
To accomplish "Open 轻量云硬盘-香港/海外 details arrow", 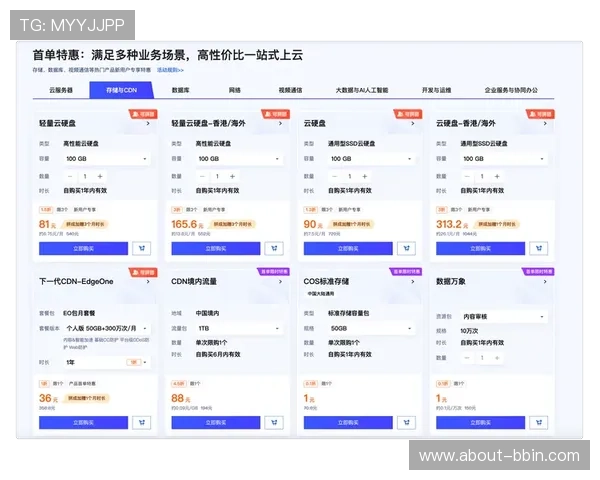I will point(280,123).
